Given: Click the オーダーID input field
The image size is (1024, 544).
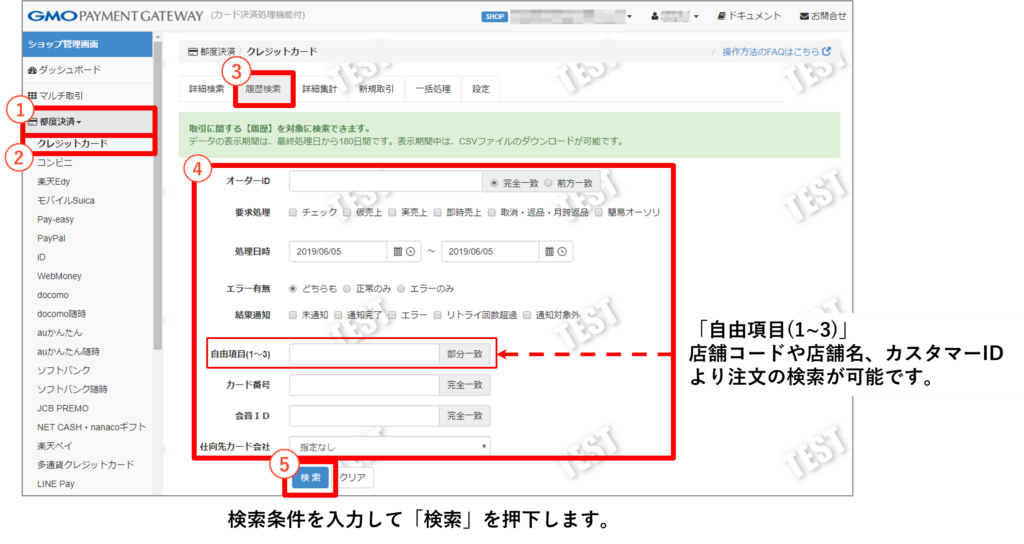Looking at the screenshot, I should [385, 183].
